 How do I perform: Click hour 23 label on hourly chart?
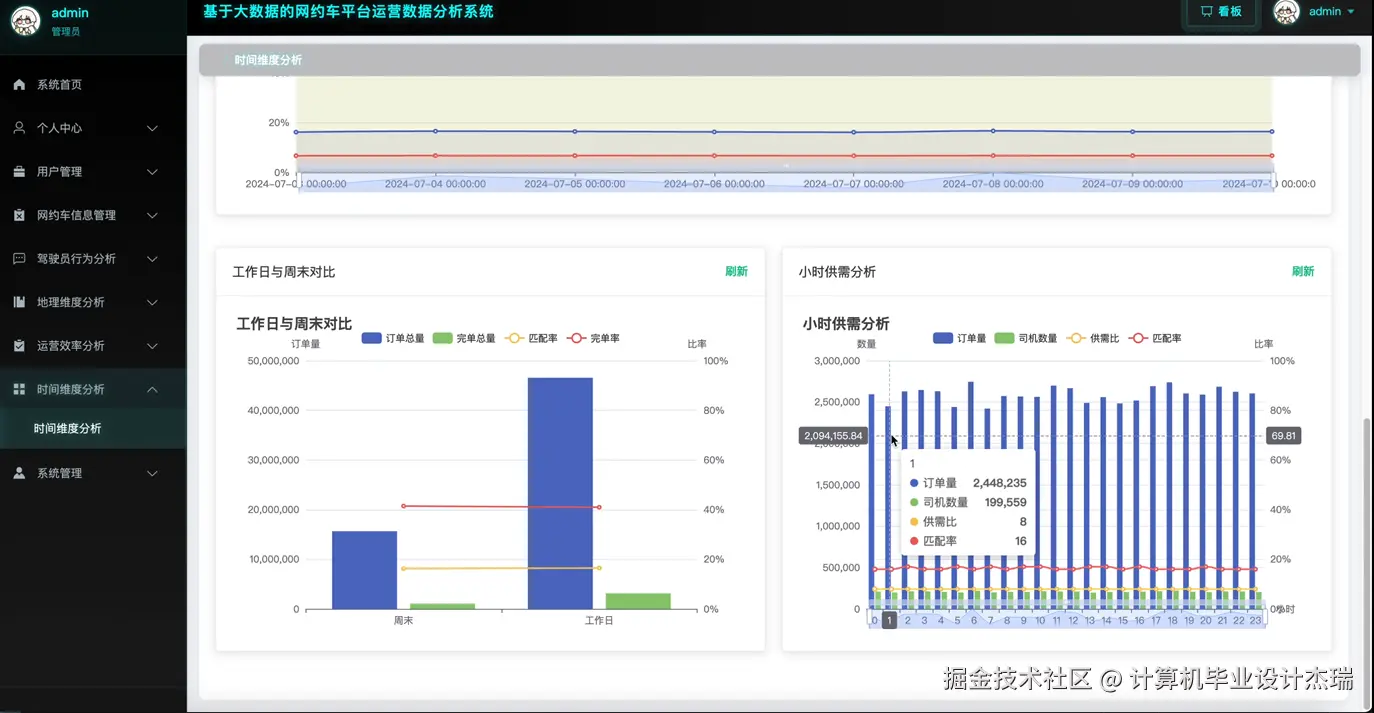[x=1255, y=620]
